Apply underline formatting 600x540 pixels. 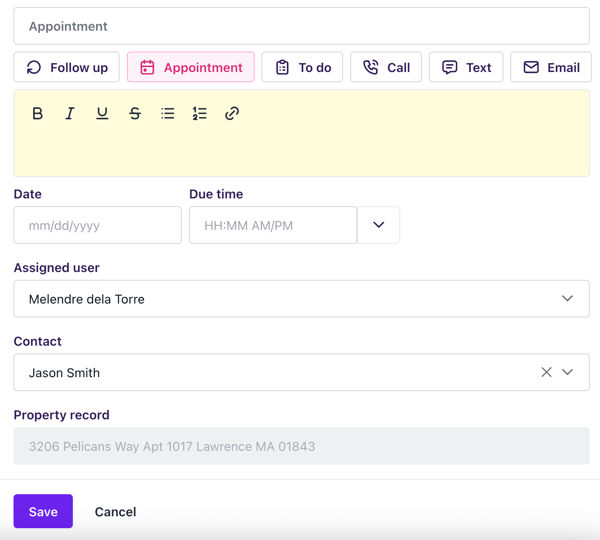click(102, 113)
